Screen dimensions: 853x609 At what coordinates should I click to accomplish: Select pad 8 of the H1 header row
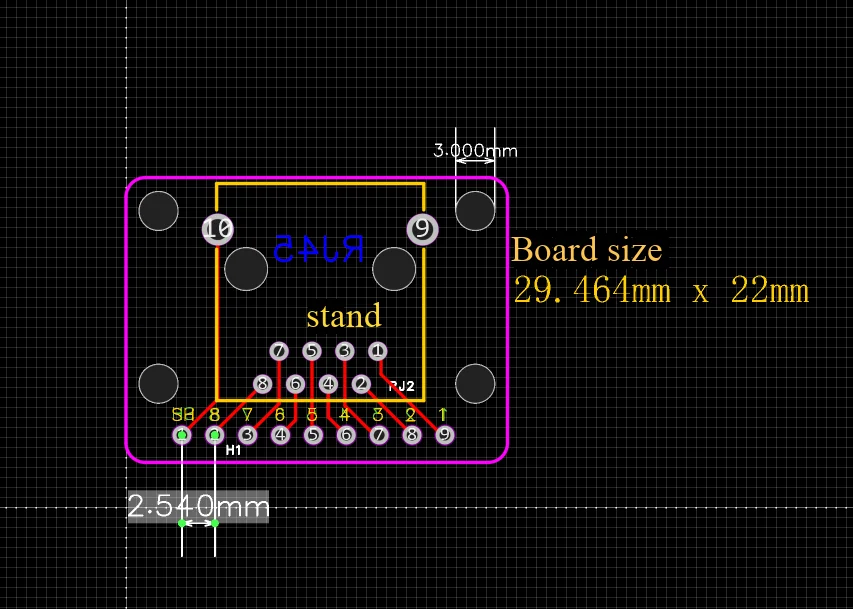pyautogui.click(x=412, y=434)
